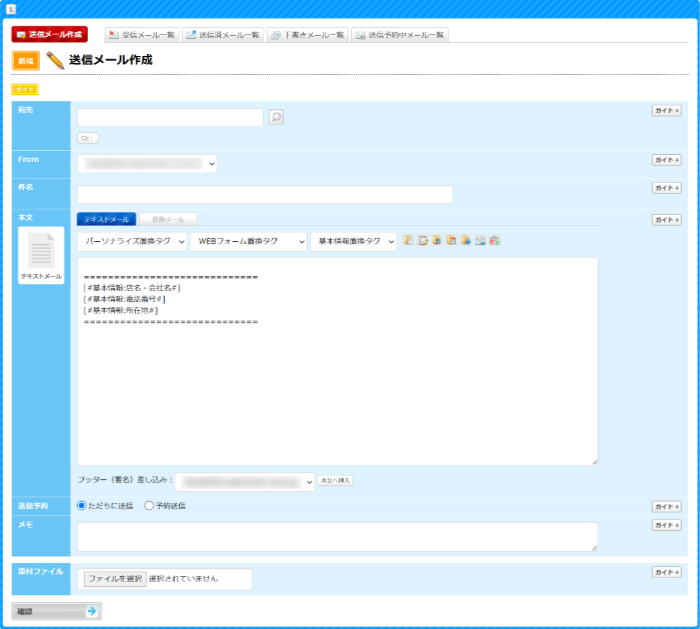This screenshot has height=629, width=700.
Task: Click the ガイド button in the 送信予約 row
Action: pos(667,507)
